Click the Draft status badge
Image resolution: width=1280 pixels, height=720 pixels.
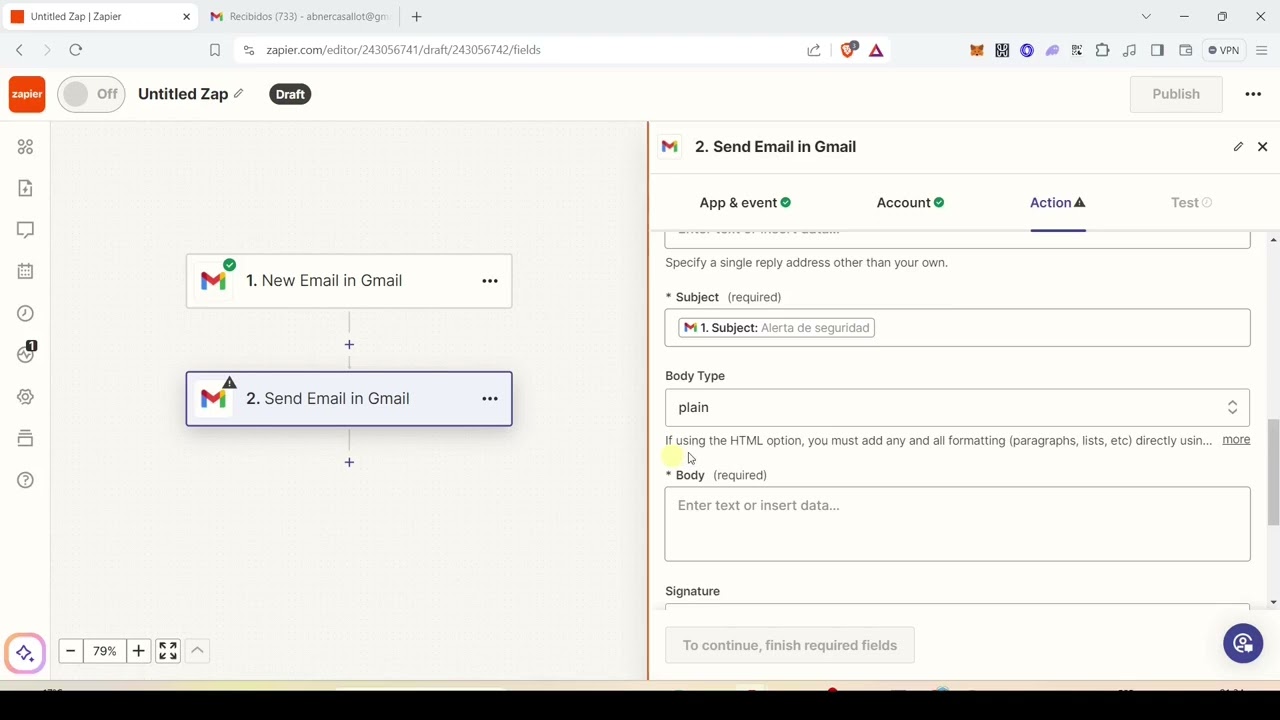(290, 94)
